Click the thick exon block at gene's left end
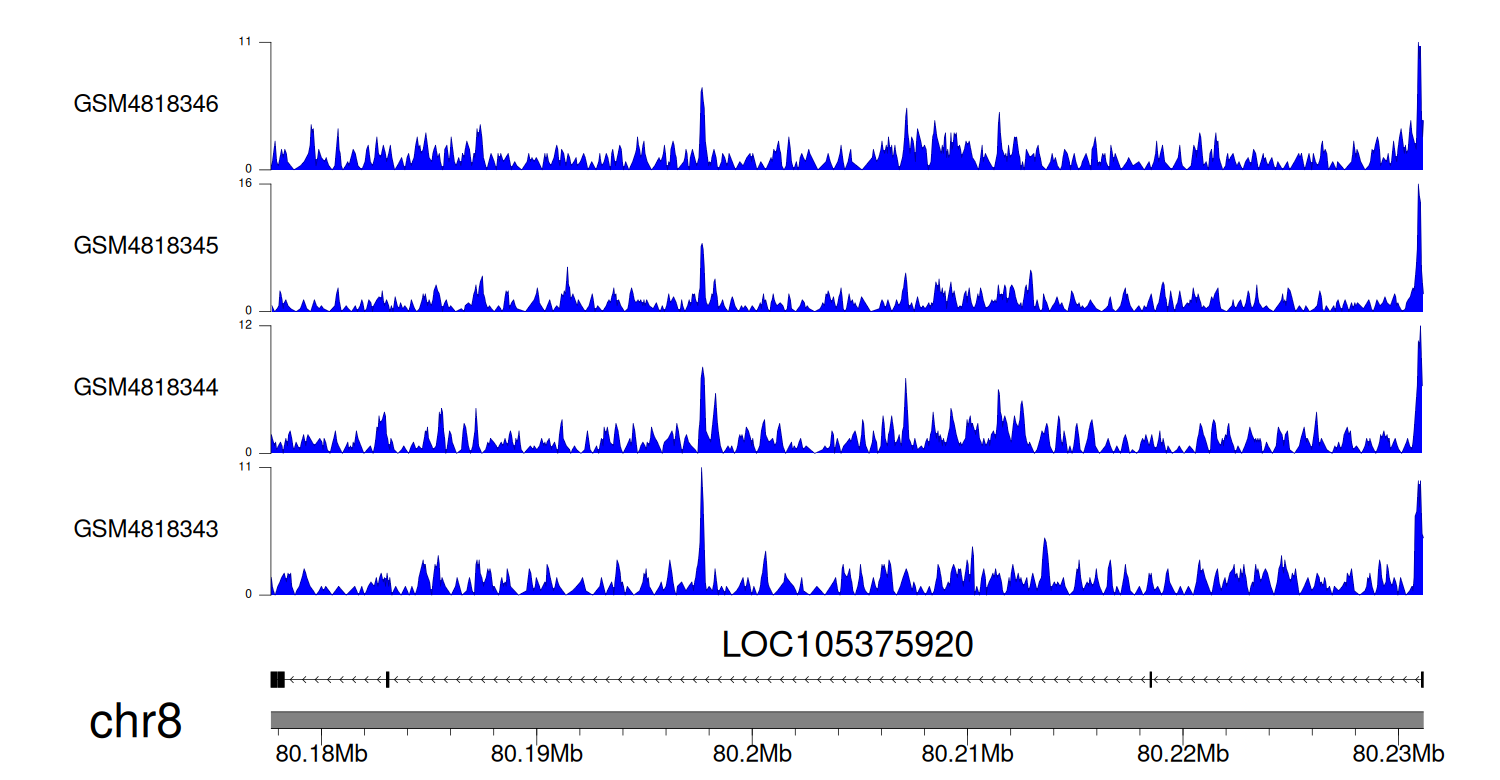1500x780 pixels. [278, 680]
